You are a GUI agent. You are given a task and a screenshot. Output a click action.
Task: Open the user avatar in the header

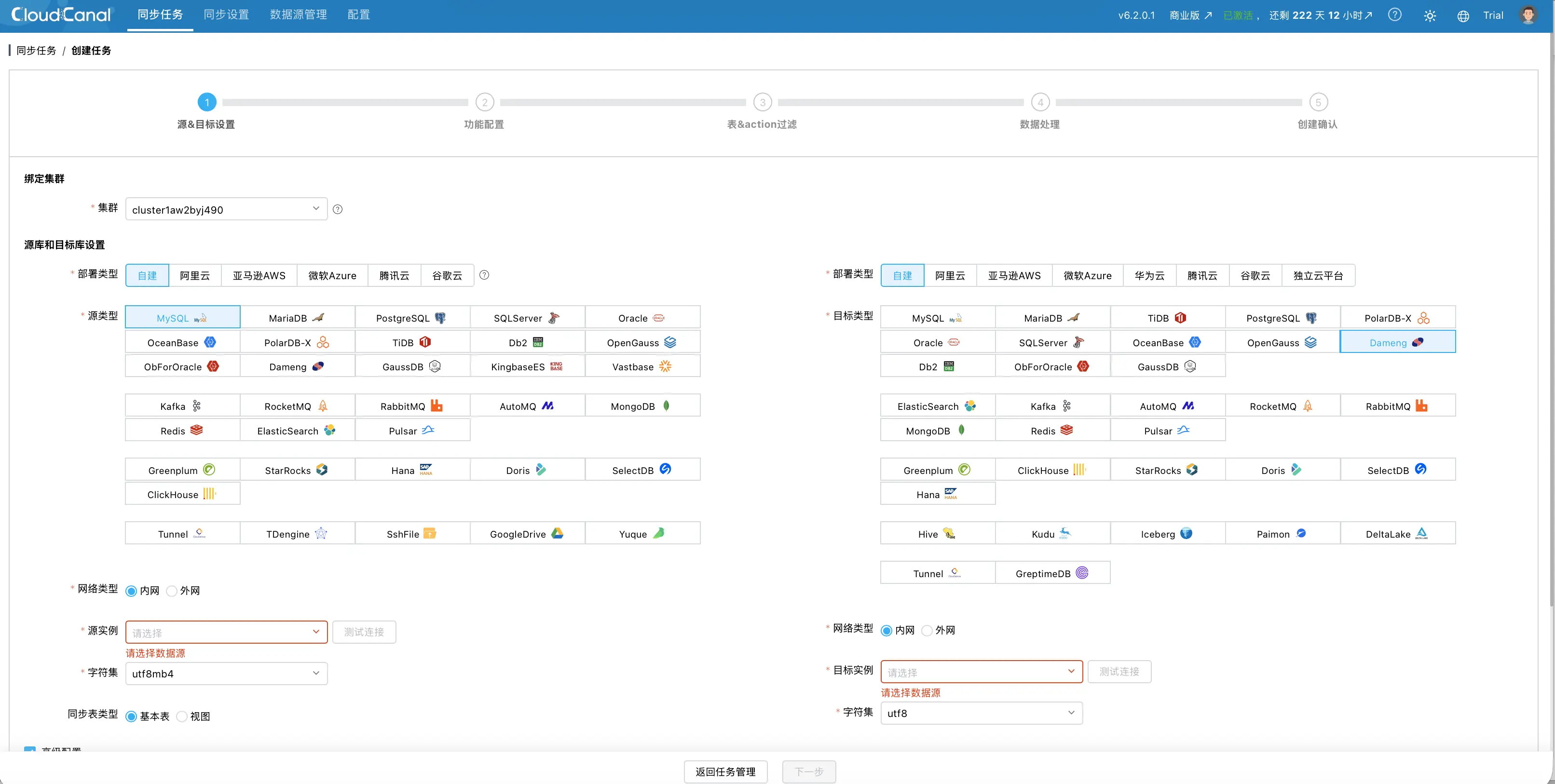pos(1528,15)
